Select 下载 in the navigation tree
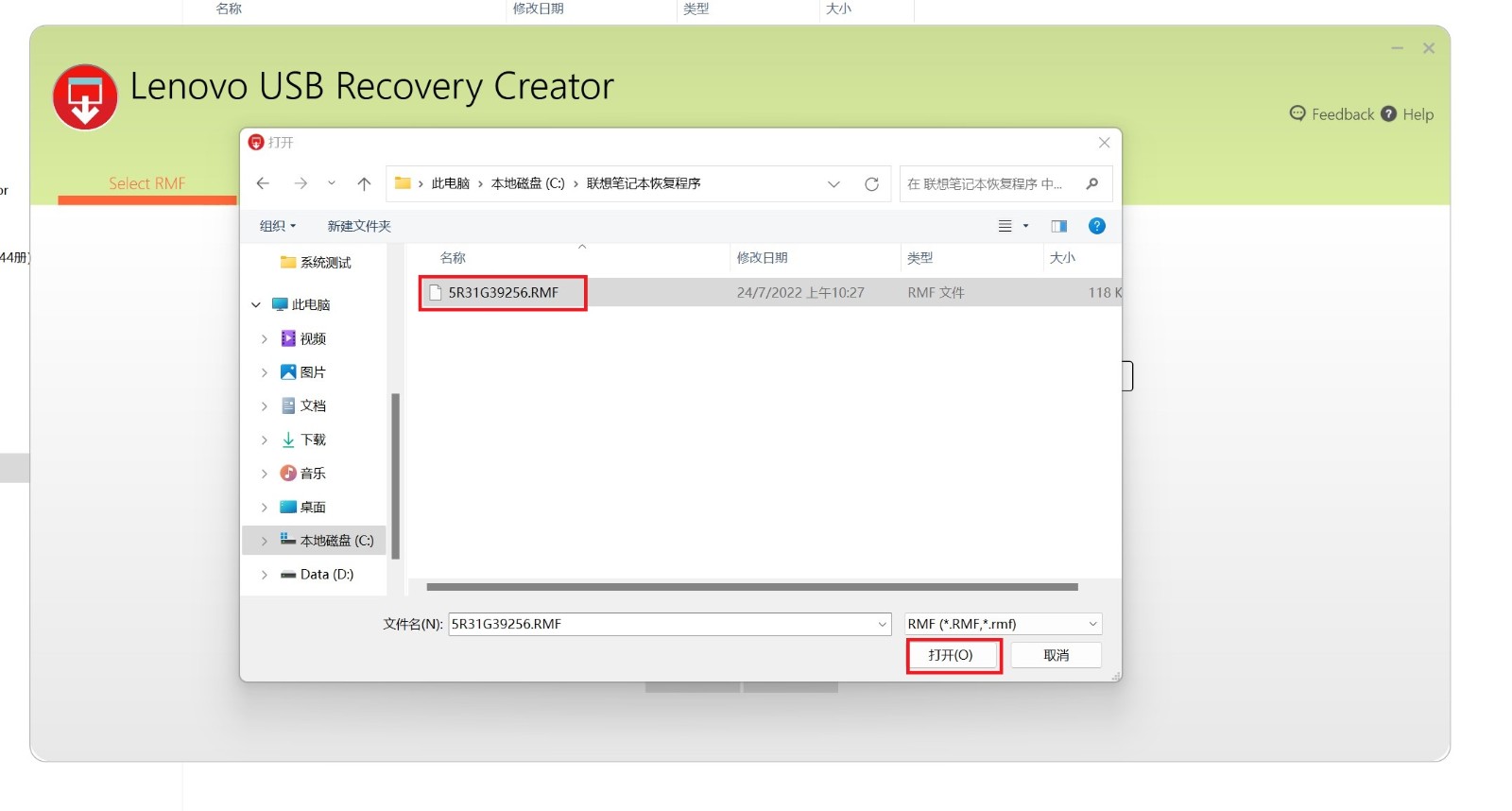 pyautogui.click(x=312, y=440)
